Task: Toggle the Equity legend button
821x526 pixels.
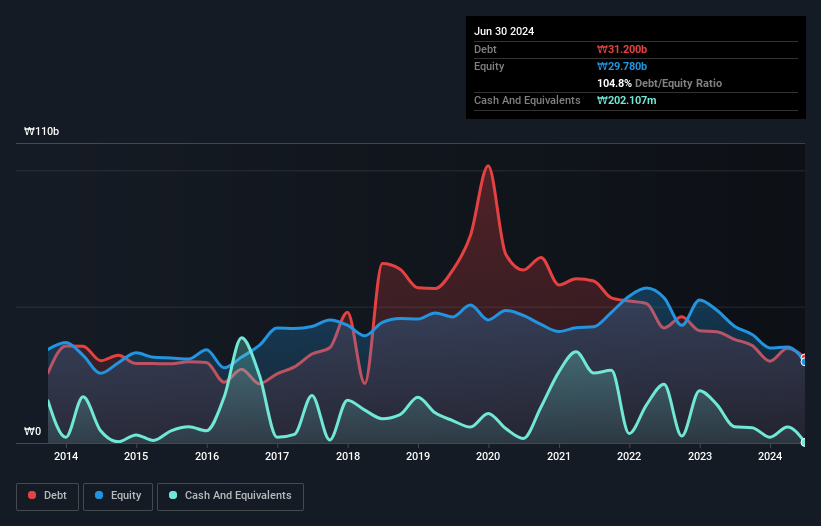Action: tap(118, 496)
